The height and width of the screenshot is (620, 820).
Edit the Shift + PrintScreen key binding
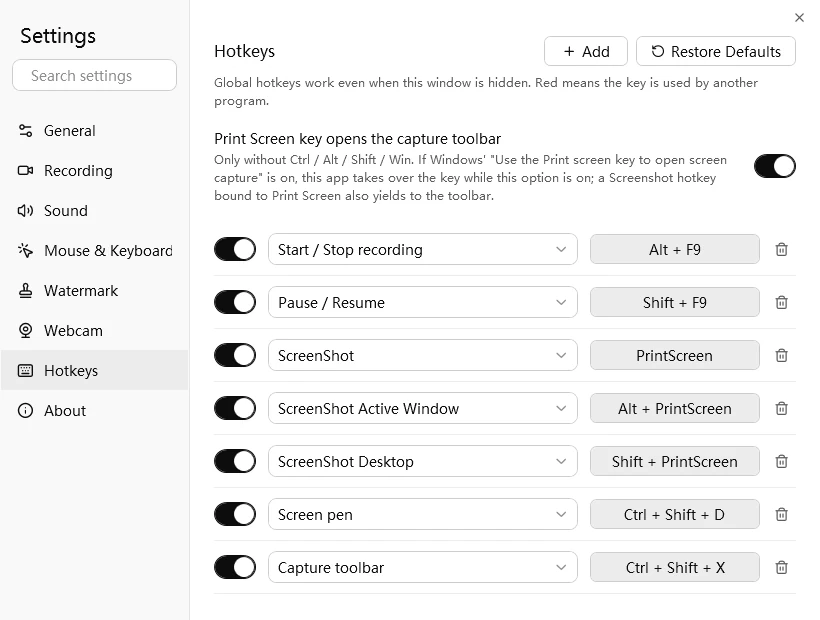[675, 462]
